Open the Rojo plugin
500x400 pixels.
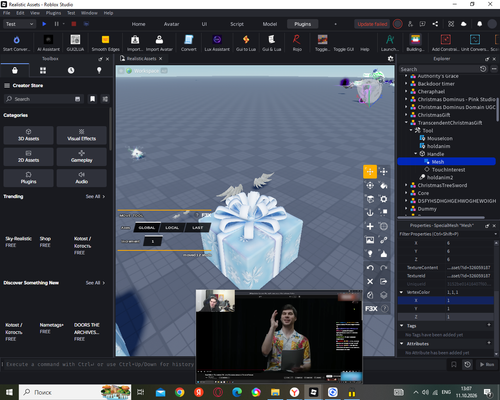point(297,43)
